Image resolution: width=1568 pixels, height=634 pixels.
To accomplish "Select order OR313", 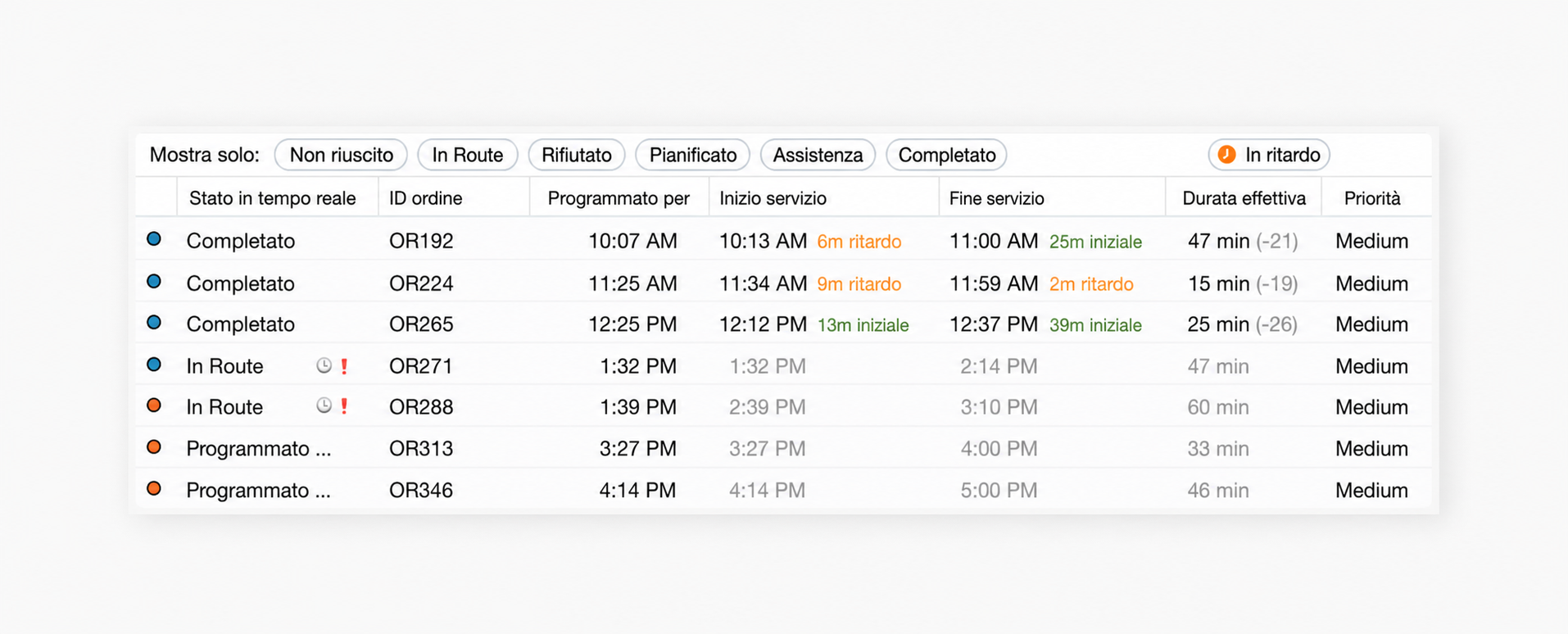I will tap(421, 449).
